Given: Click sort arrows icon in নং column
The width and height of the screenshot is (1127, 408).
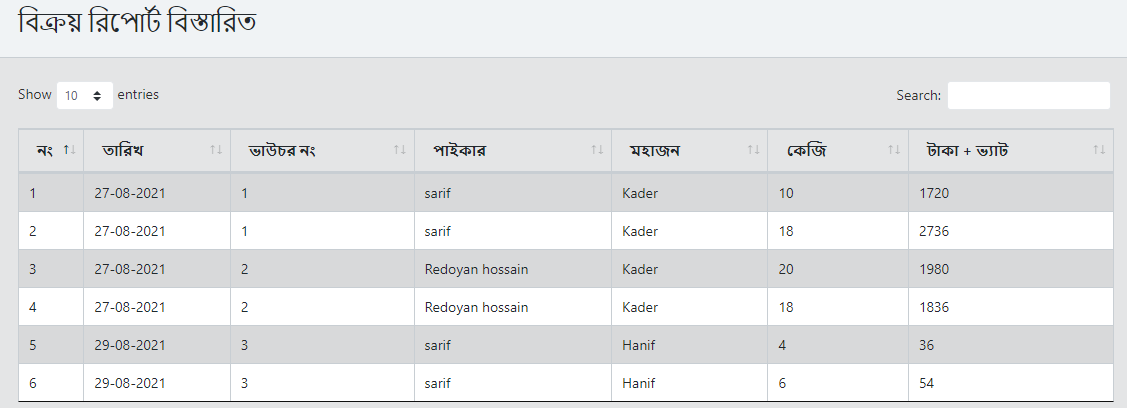Looking at the screenshot, I should click(x=68, y=150).
